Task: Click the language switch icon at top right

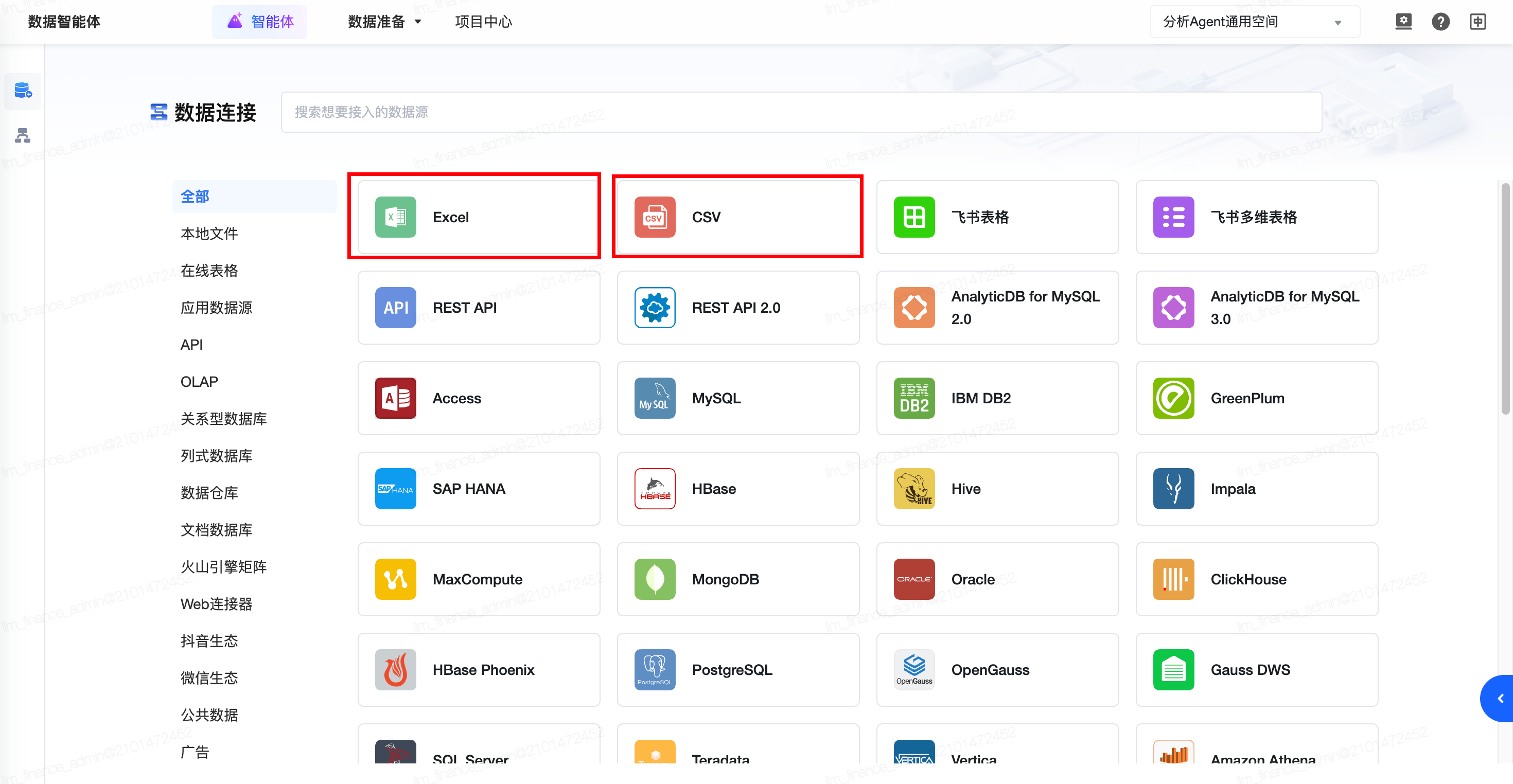Action: (1477, 22)
